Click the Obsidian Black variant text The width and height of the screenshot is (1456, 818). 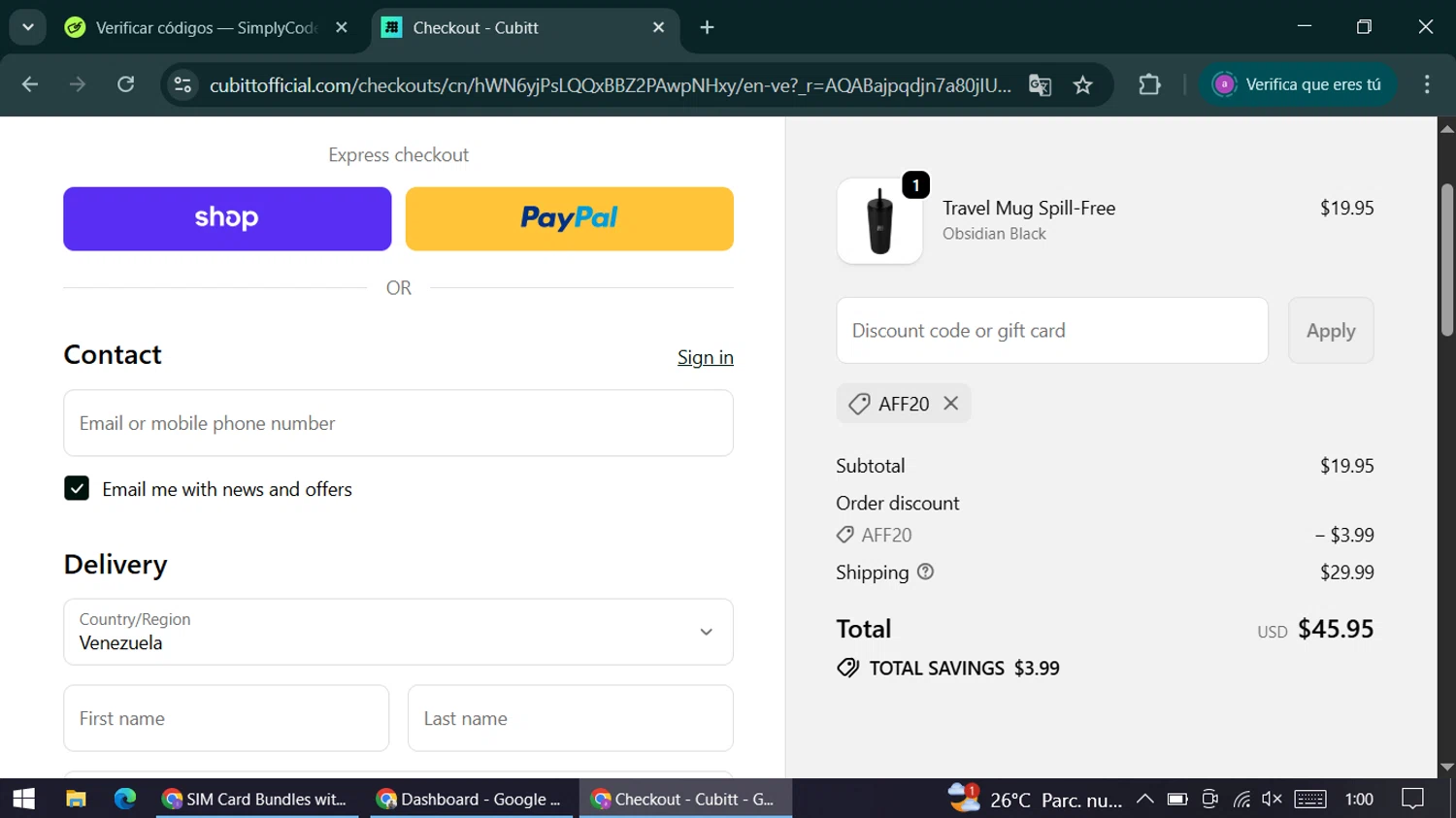[x=994, y=234]
